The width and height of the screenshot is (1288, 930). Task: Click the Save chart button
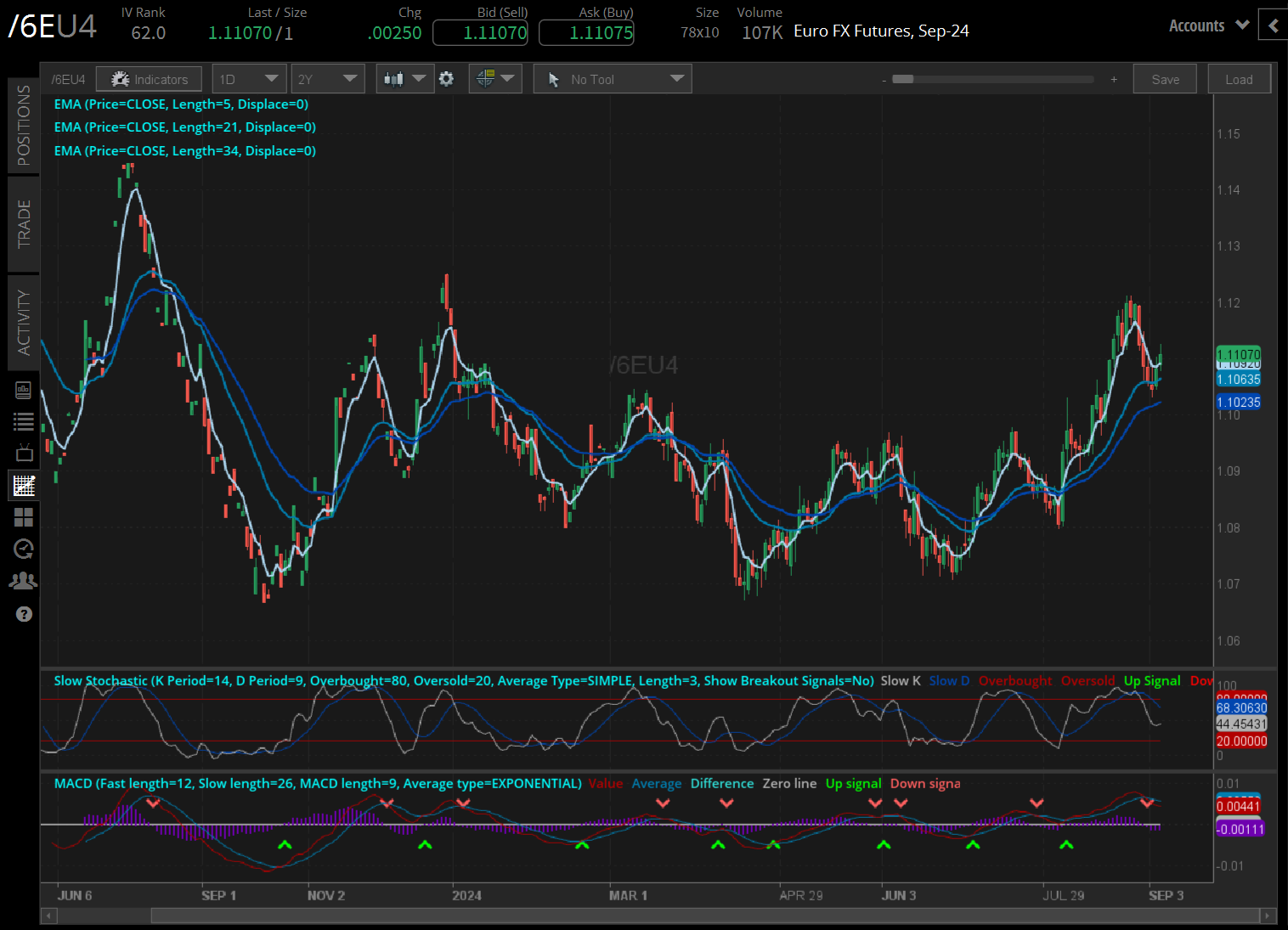pos(1165,79)
